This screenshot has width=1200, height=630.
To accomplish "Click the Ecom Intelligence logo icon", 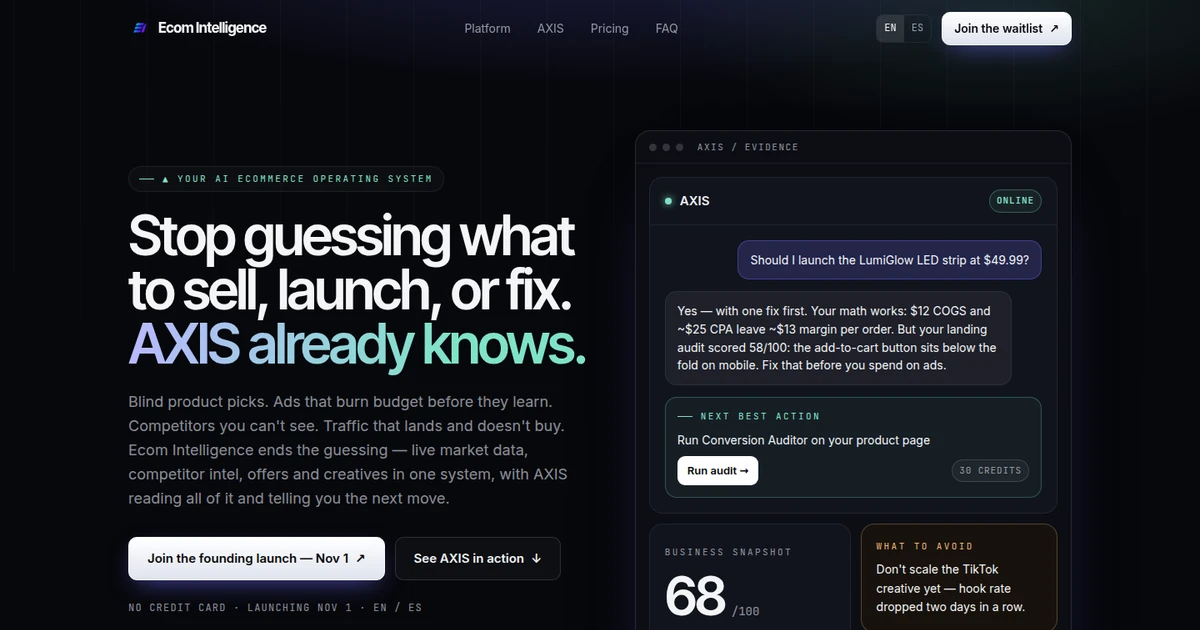I will [140, 28].
